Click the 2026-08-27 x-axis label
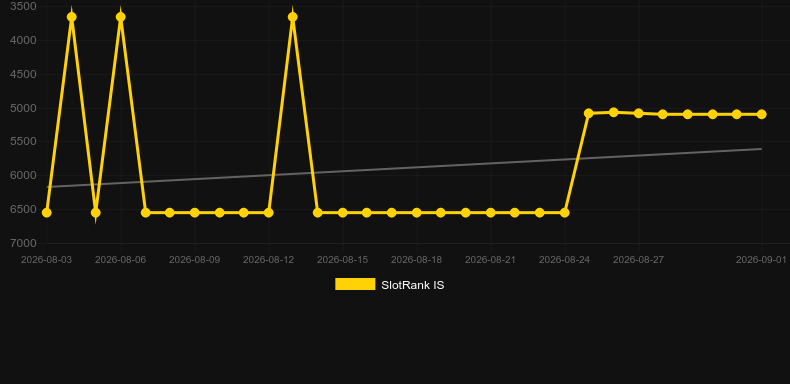Viewport: 790px width, 384px height. pyautogui.click(x=638, y=260)
